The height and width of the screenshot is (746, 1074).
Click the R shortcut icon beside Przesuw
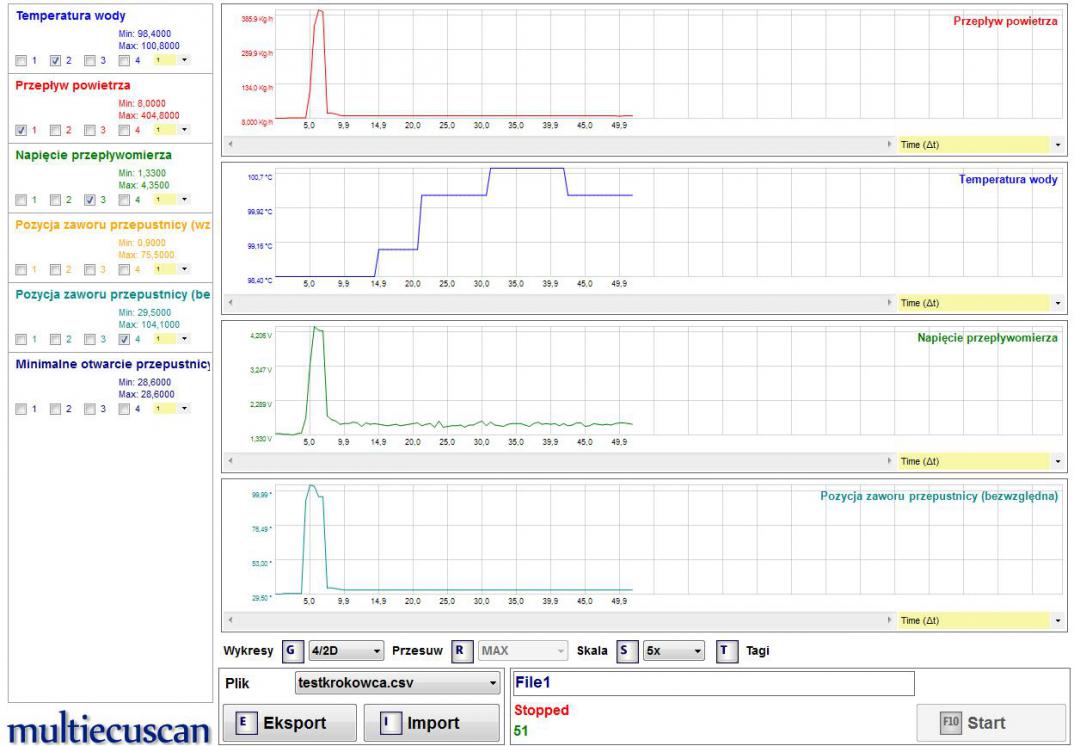pyautogui.click(x=461, y=651)
